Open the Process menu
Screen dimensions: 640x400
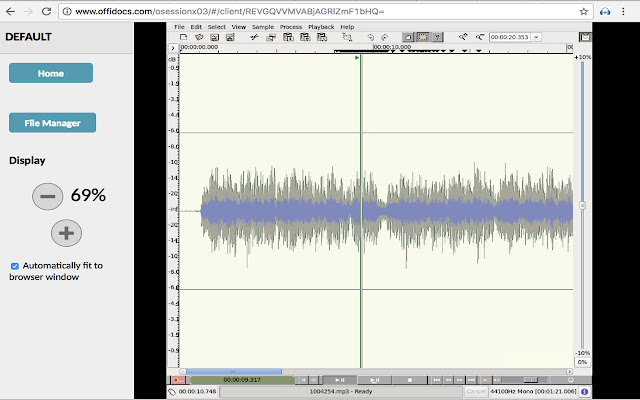(x=291, y=26)
